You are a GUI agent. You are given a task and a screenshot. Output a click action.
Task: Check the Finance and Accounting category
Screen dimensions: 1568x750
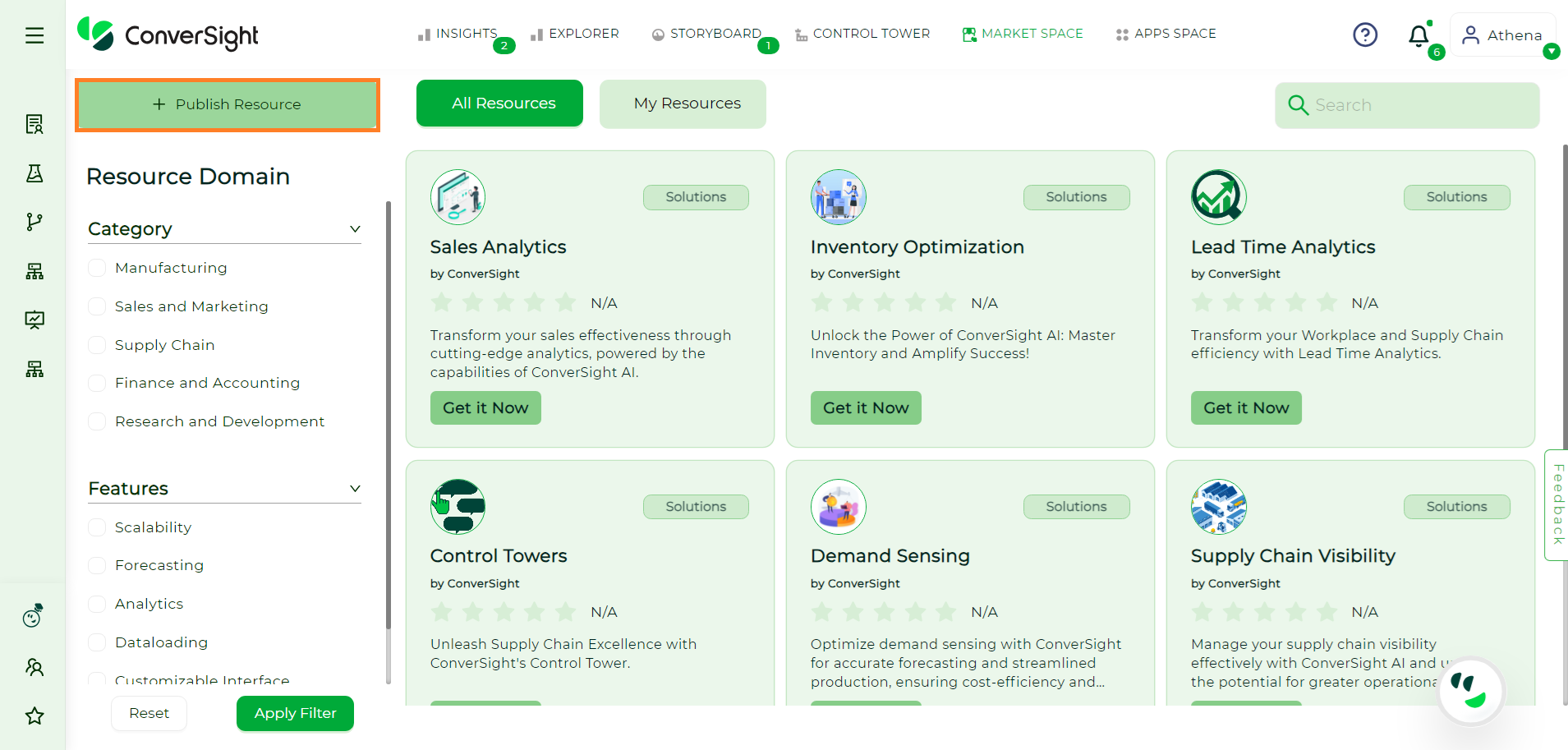(x=97, y=383)
